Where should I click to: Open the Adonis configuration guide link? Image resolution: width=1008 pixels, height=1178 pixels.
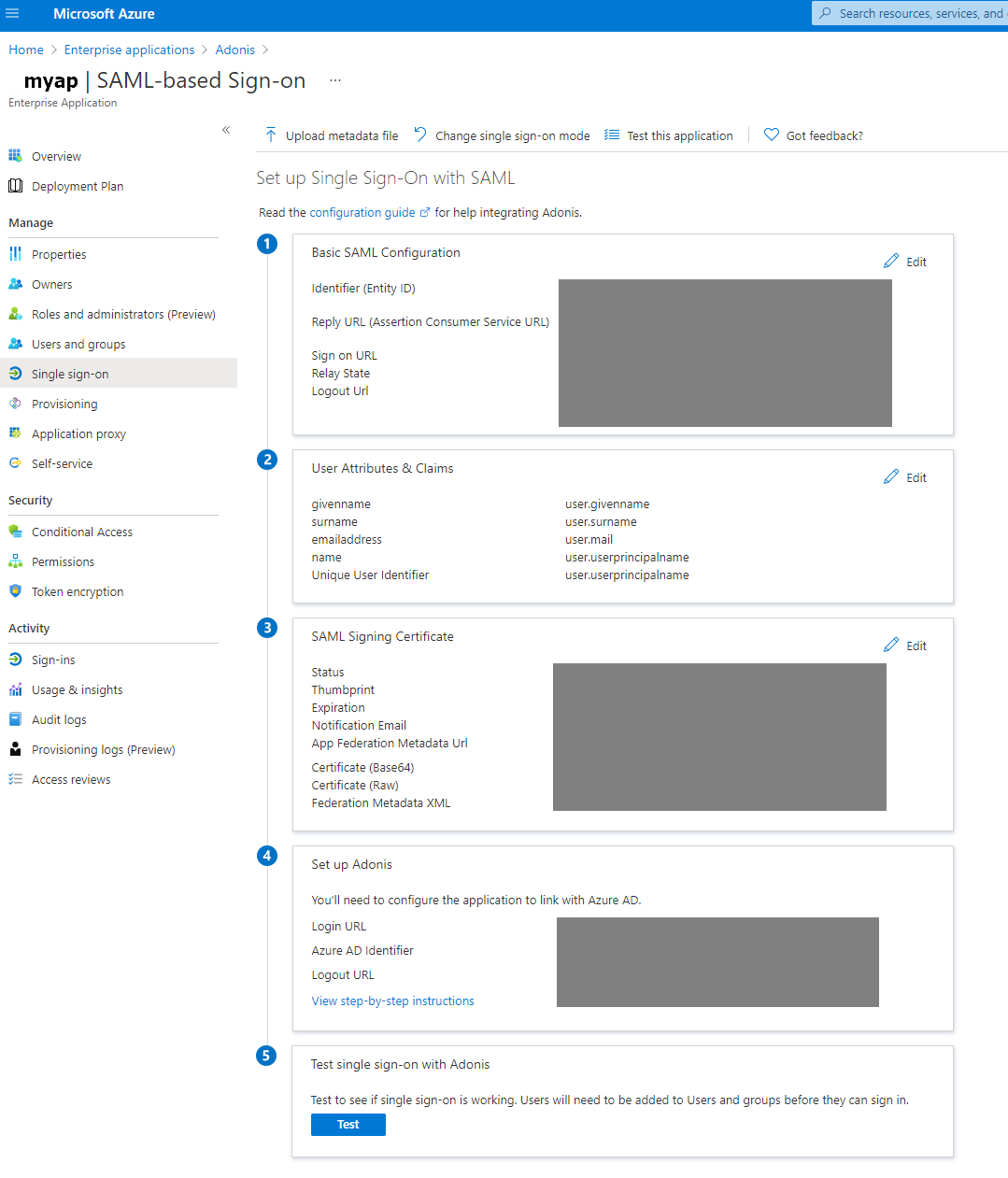(363, 212)
